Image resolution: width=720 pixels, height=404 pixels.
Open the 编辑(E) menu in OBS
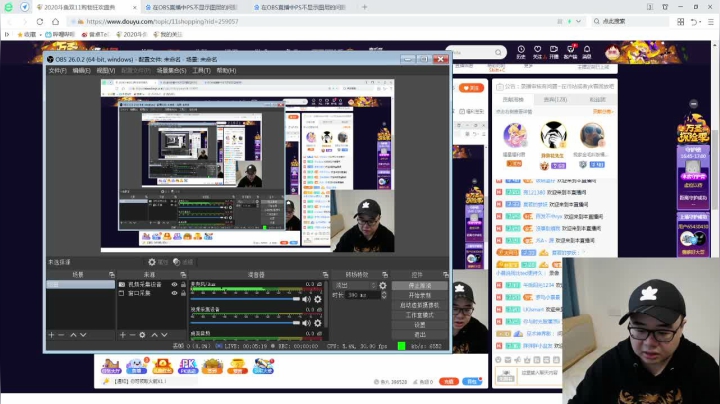tap(81, 70)
